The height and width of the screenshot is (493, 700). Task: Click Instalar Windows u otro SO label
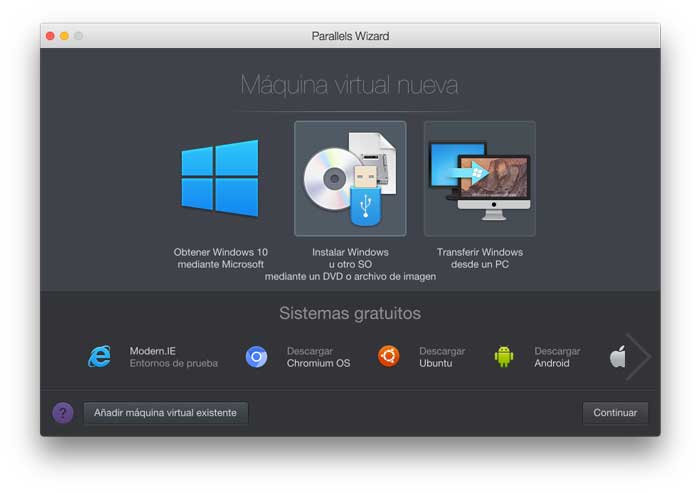point(350,264)
